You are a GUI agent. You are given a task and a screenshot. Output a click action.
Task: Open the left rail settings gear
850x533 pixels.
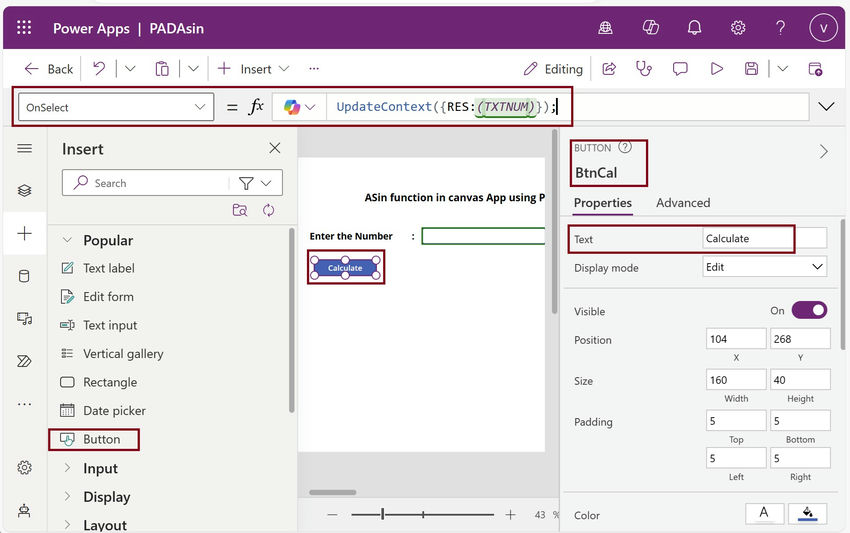pyautogui.click(x=24, y=467)
